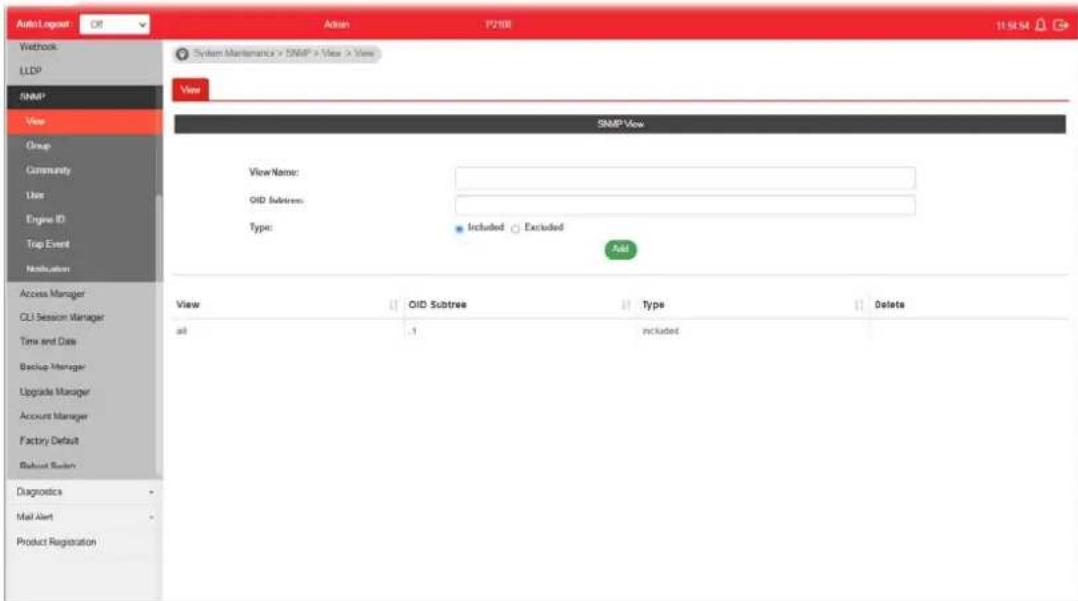Expand the Diagnostics menu section

click(84, 492)
